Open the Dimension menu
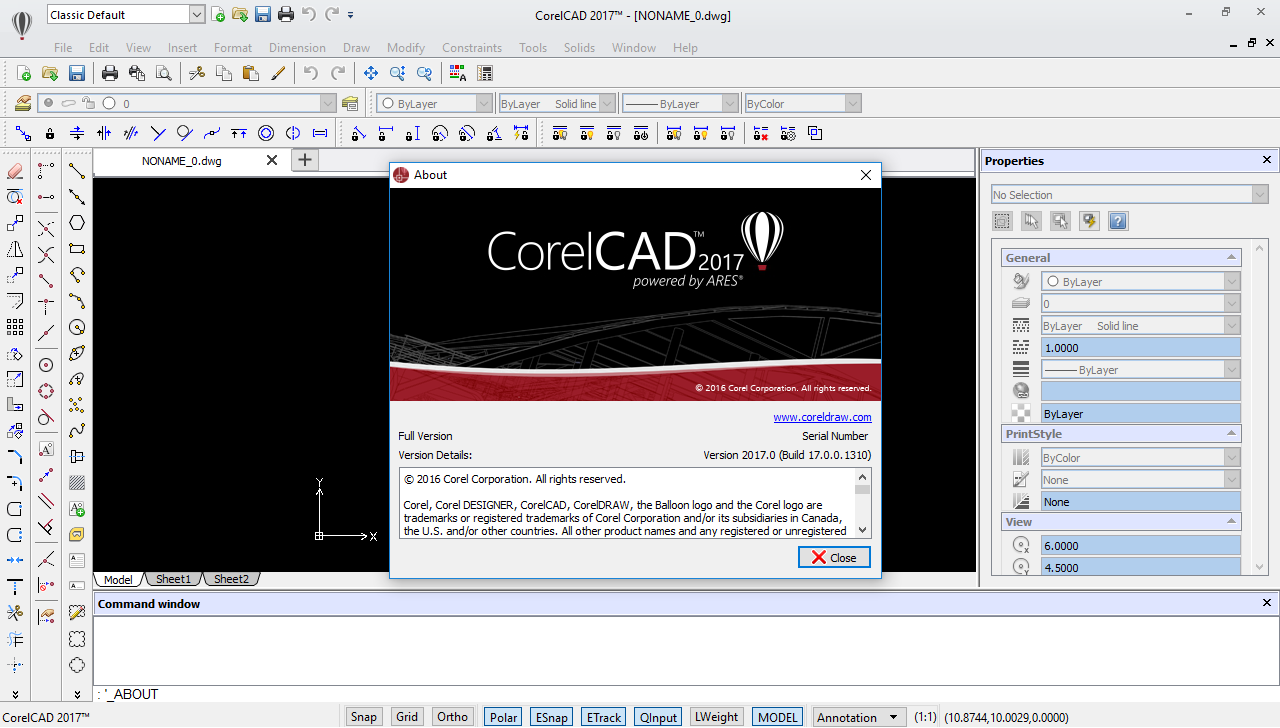This screenshot has width=1280, height=728. coord(297,47)
